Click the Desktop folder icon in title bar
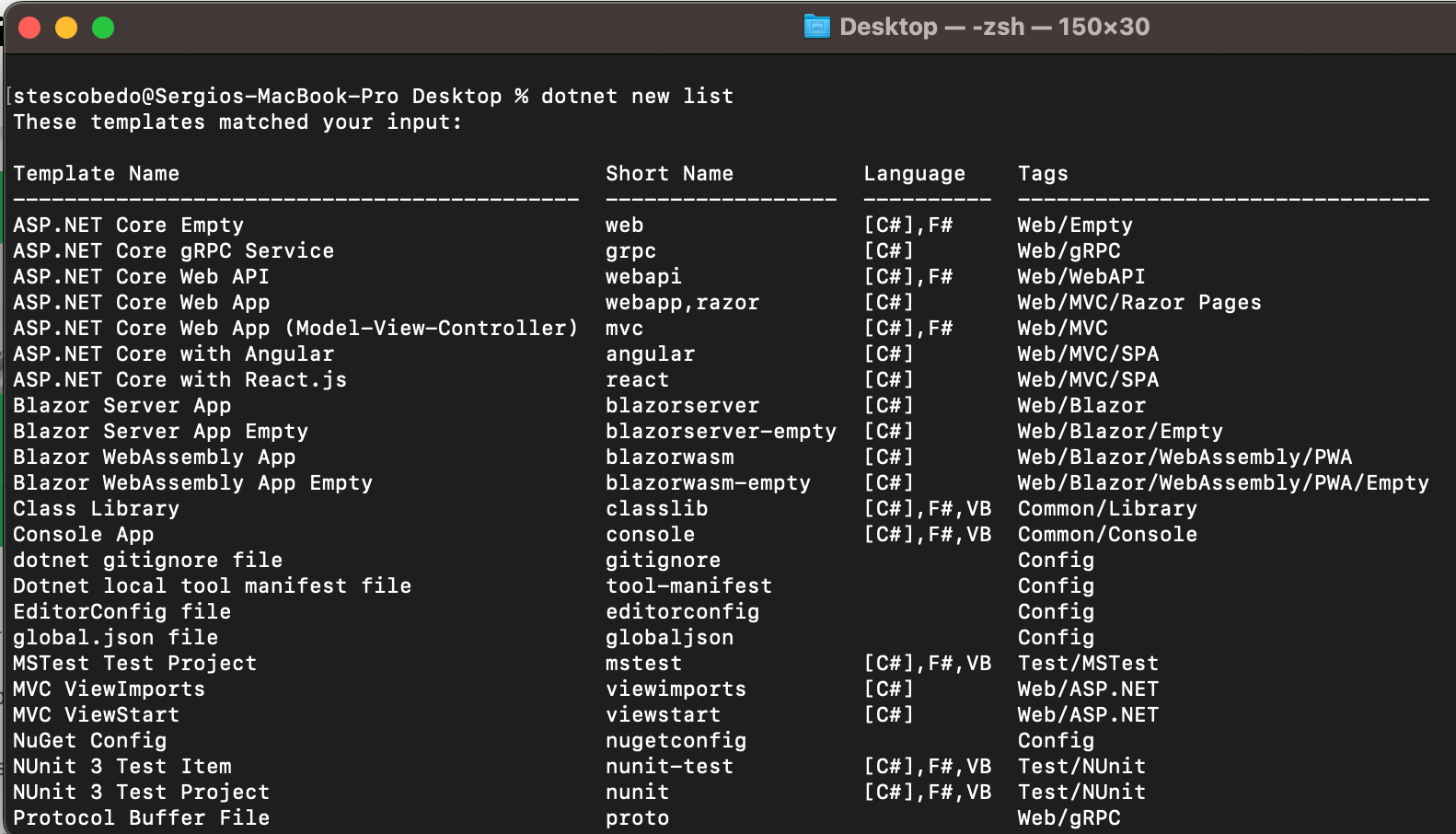Screen dimensions: 1456x834 tap(816, 27)
